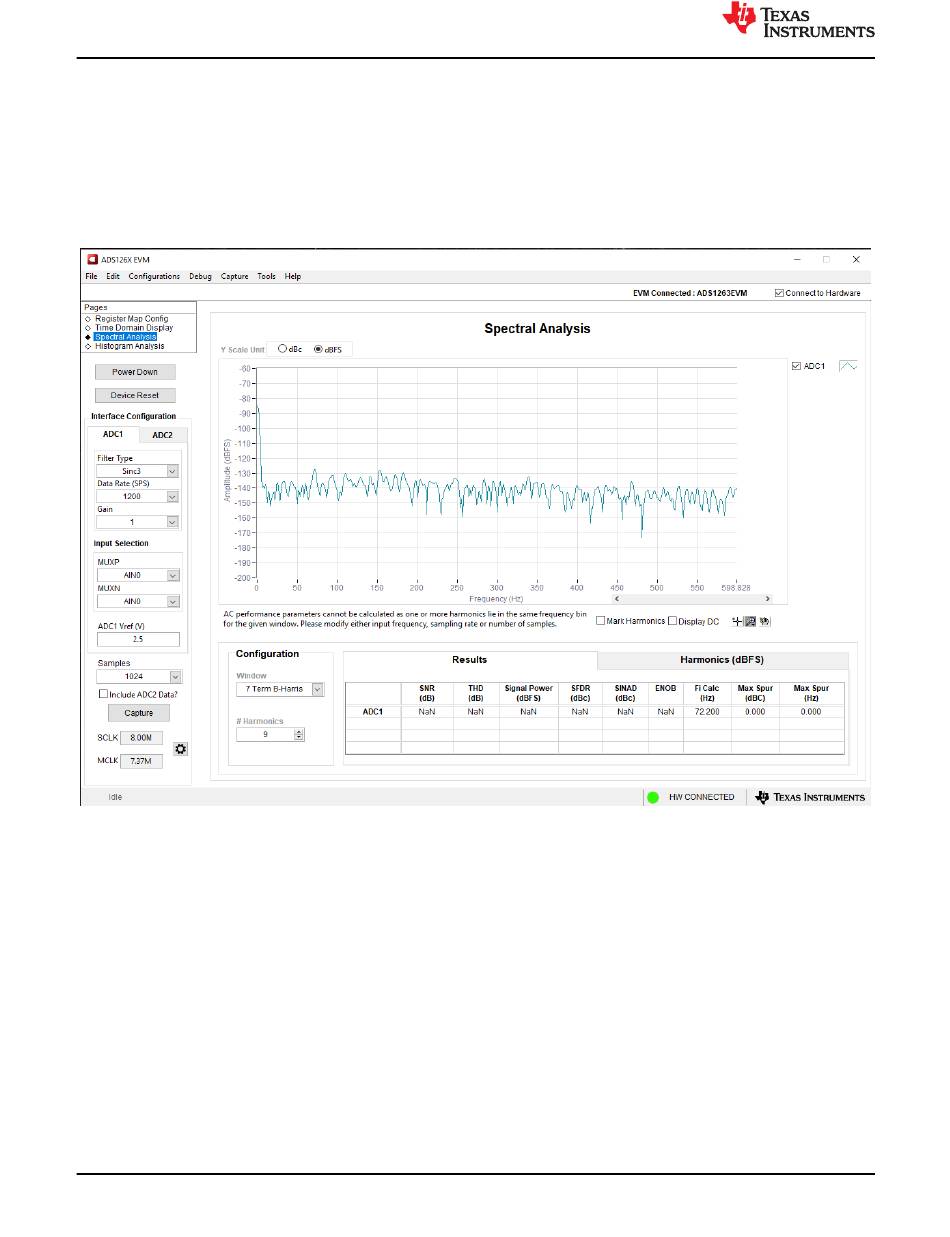Viewport: 950px width, 1237px height.
Task: Open clock settings gear icon
Action: pos(181,749)
